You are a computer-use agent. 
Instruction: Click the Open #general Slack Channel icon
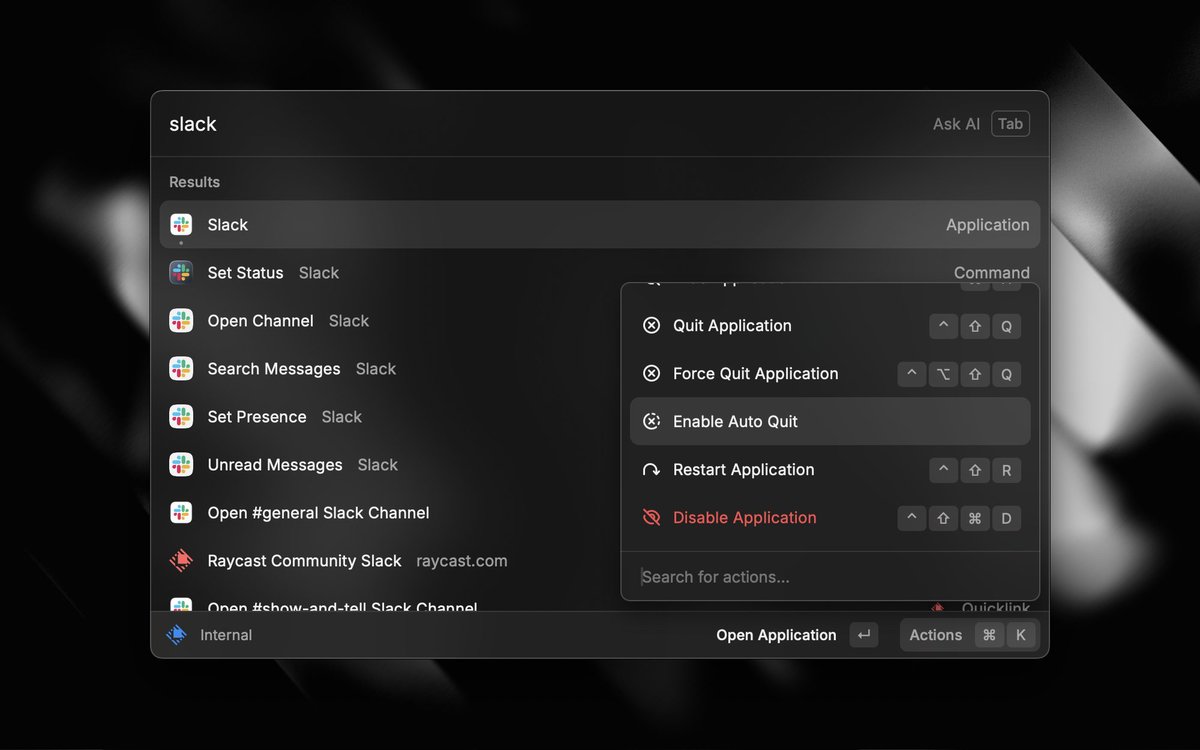[181, 513]
